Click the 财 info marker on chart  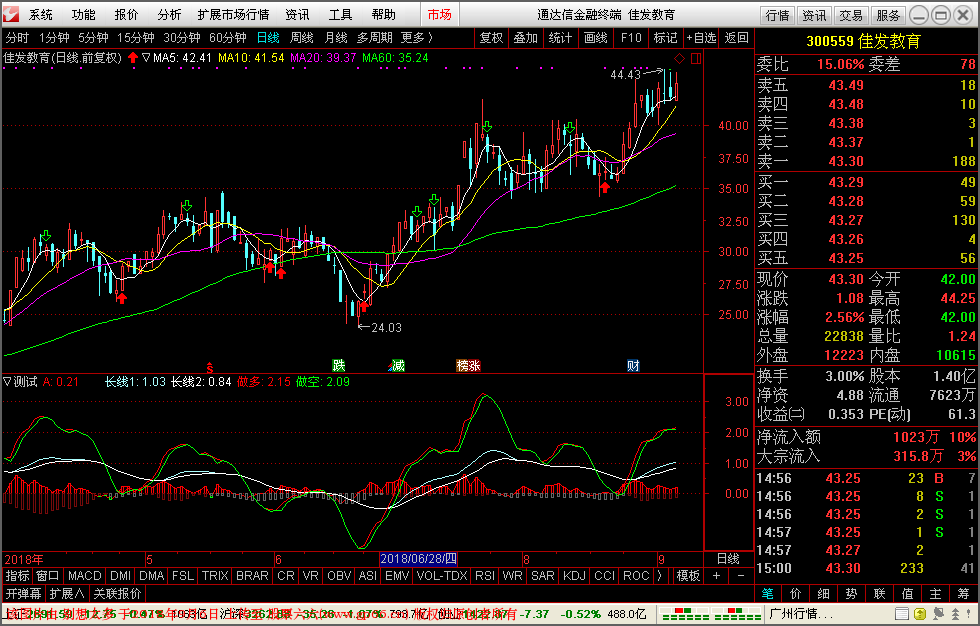[x=633, y=365]
